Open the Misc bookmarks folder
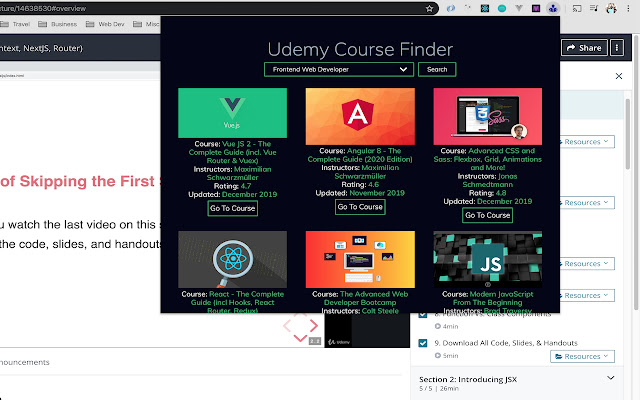640x400 pixels. click(x=146, y=24)
